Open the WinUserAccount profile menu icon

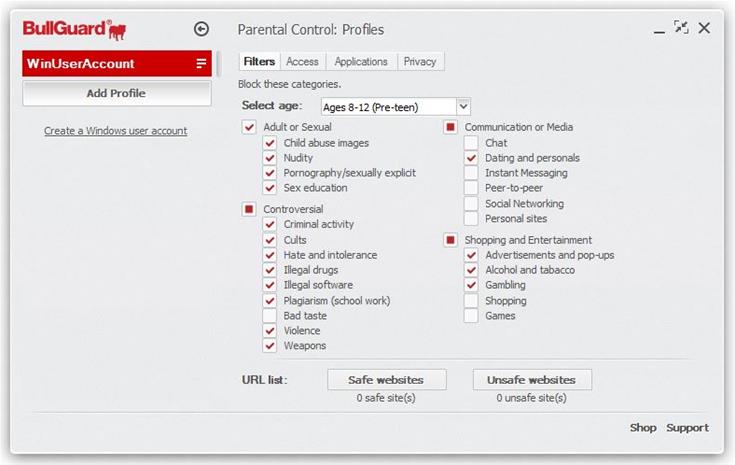click(202, 64)
